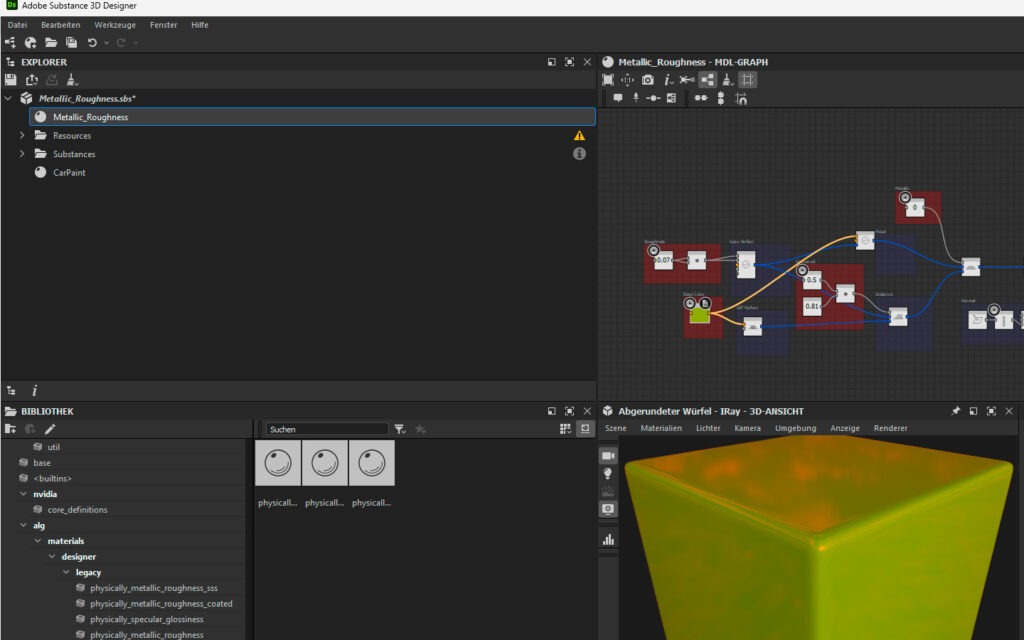
Task: Collapse legacy tree node in library
Action: pos(66,572)
